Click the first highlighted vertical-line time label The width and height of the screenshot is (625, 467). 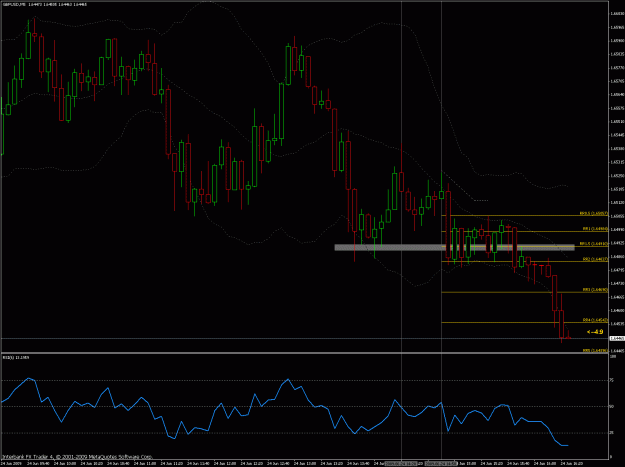coord(401,463)
